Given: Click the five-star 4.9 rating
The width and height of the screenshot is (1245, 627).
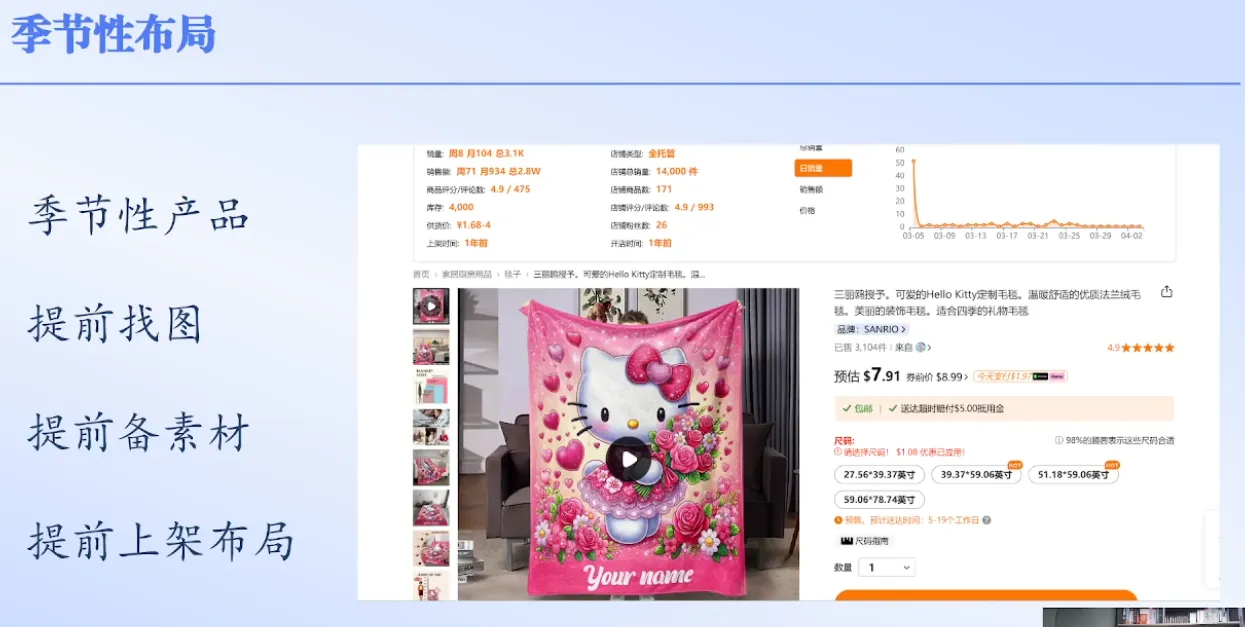Looking at the screenshot, I should click(1140, 348).
